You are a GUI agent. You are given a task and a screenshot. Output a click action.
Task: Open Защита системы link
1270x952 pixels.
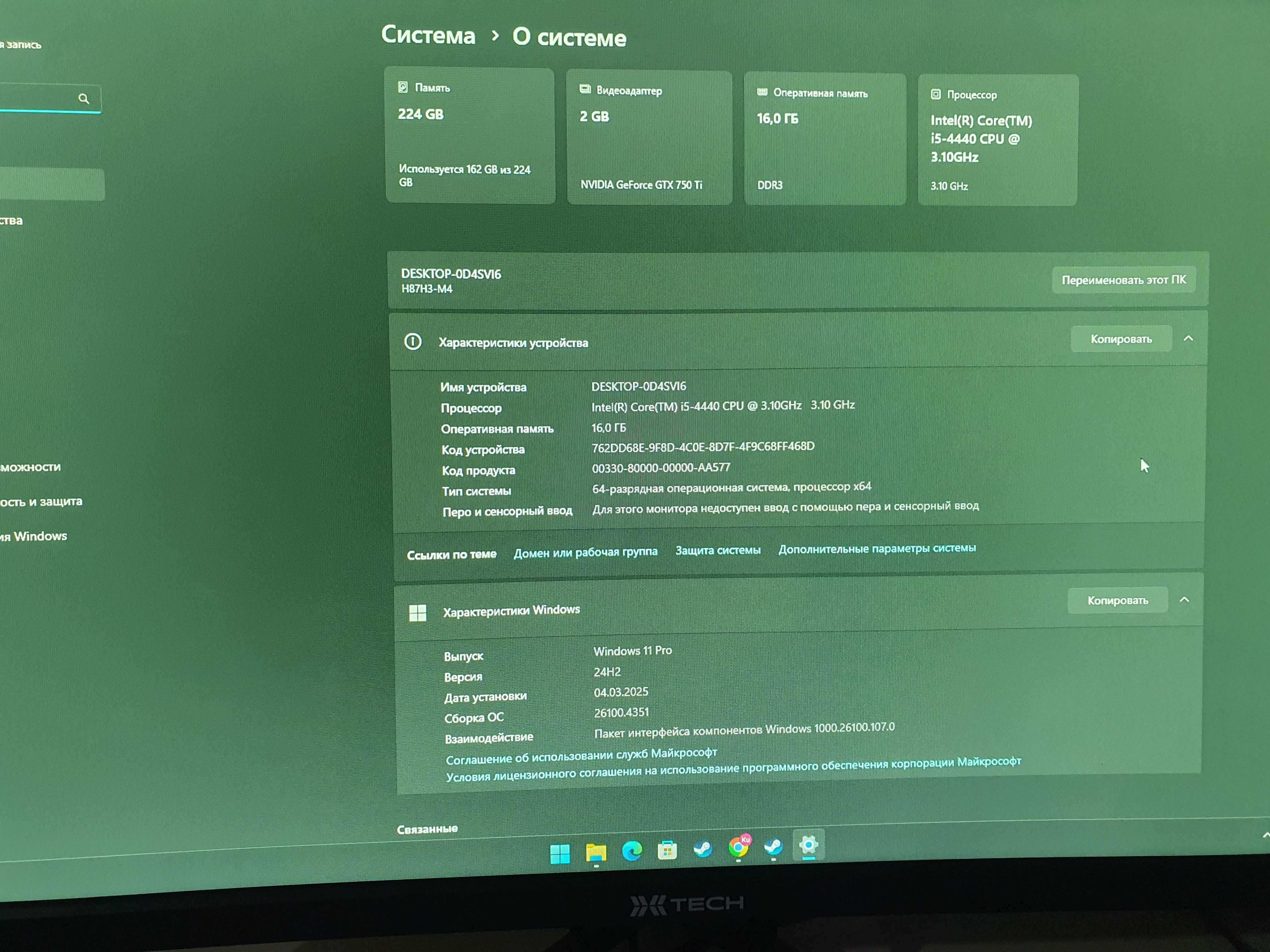(x=718, y=550)
